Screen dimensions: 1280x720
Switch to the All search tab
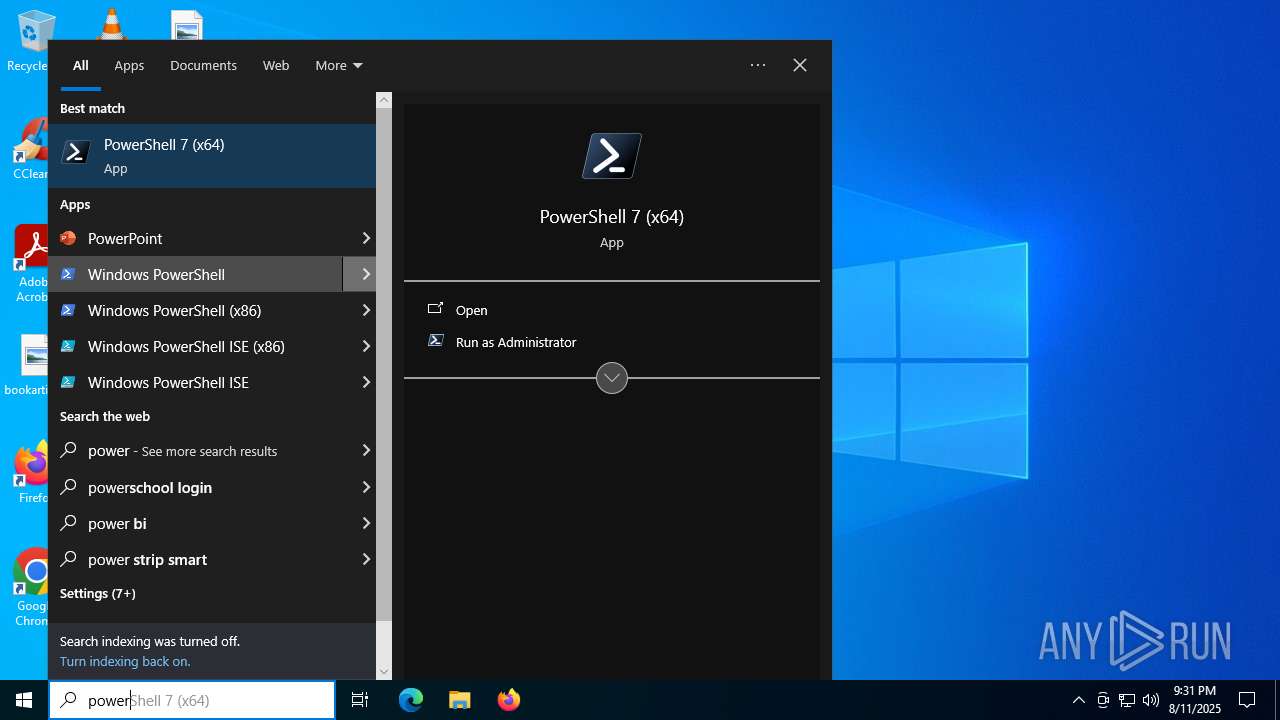click(x=81, y=65)
